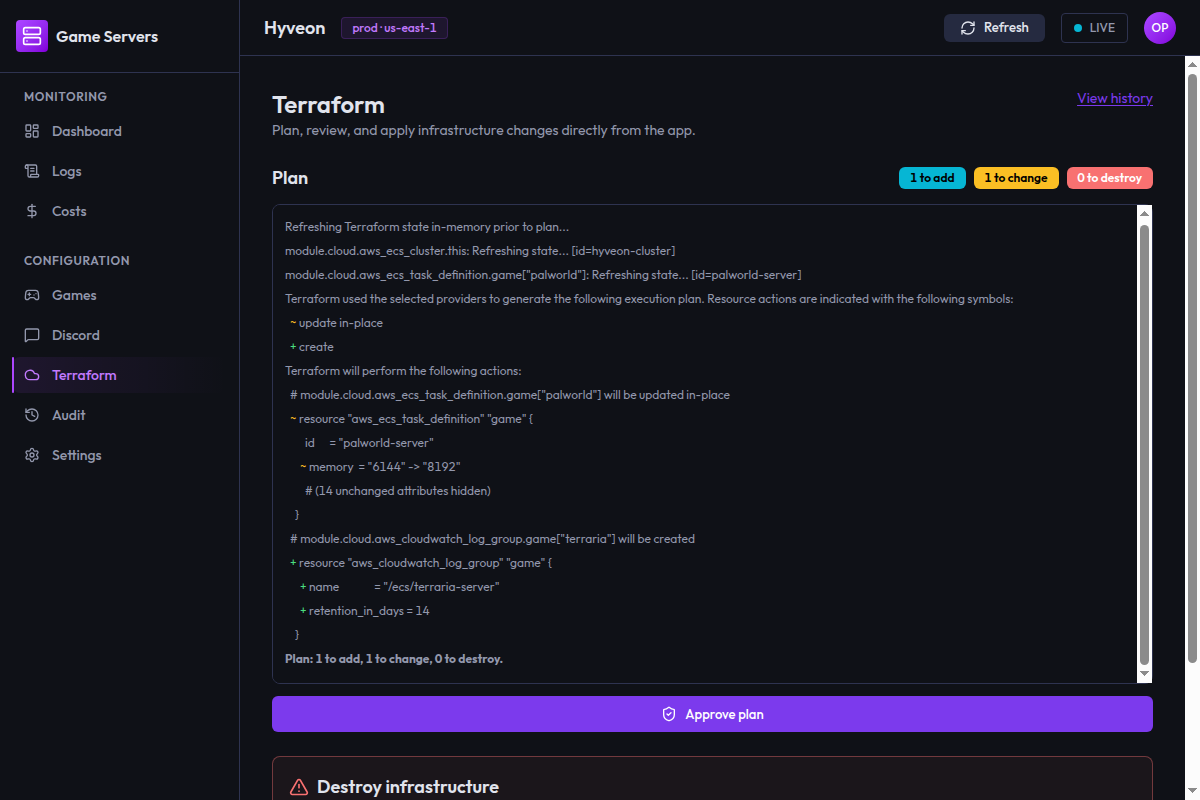Viewport: 1200px width, 800px height.
Task: Click the 'Plan: 1 to add' summary line
Action: tap(394, 659)
